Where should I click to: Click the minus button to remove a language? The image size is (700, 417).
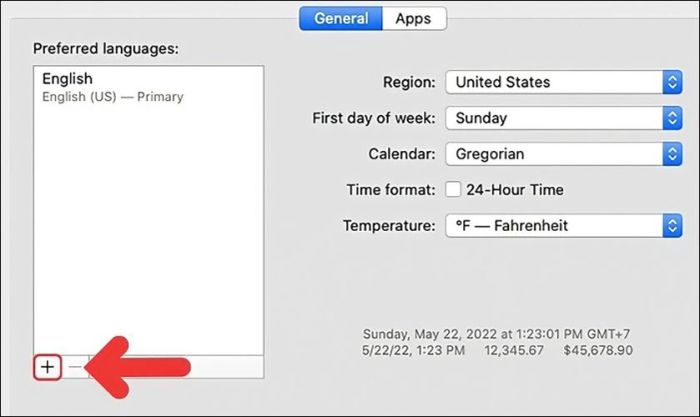(x=75, y=367)
